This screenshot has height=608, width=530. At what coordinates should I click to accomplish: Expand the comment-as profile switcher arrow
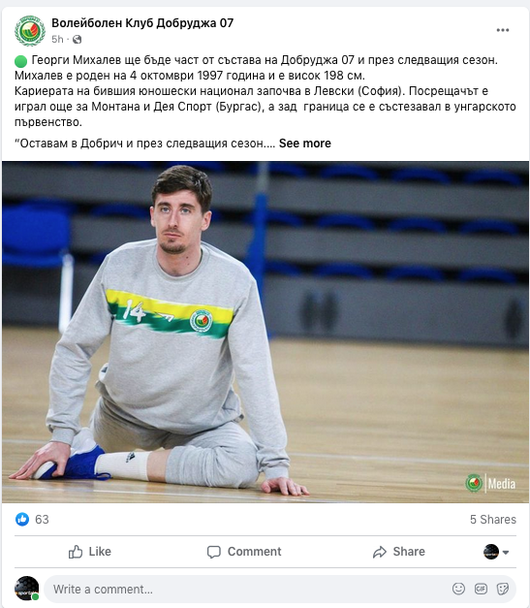506,552
